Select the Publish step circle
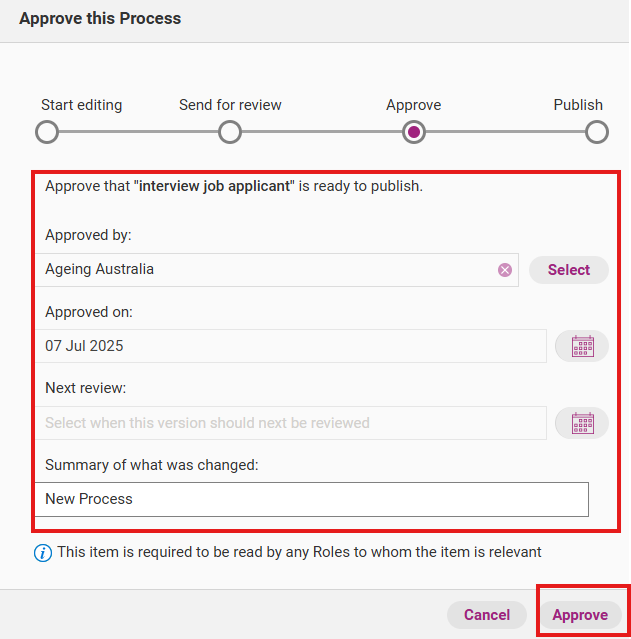The image size is (631, 639). coord(597,132)
